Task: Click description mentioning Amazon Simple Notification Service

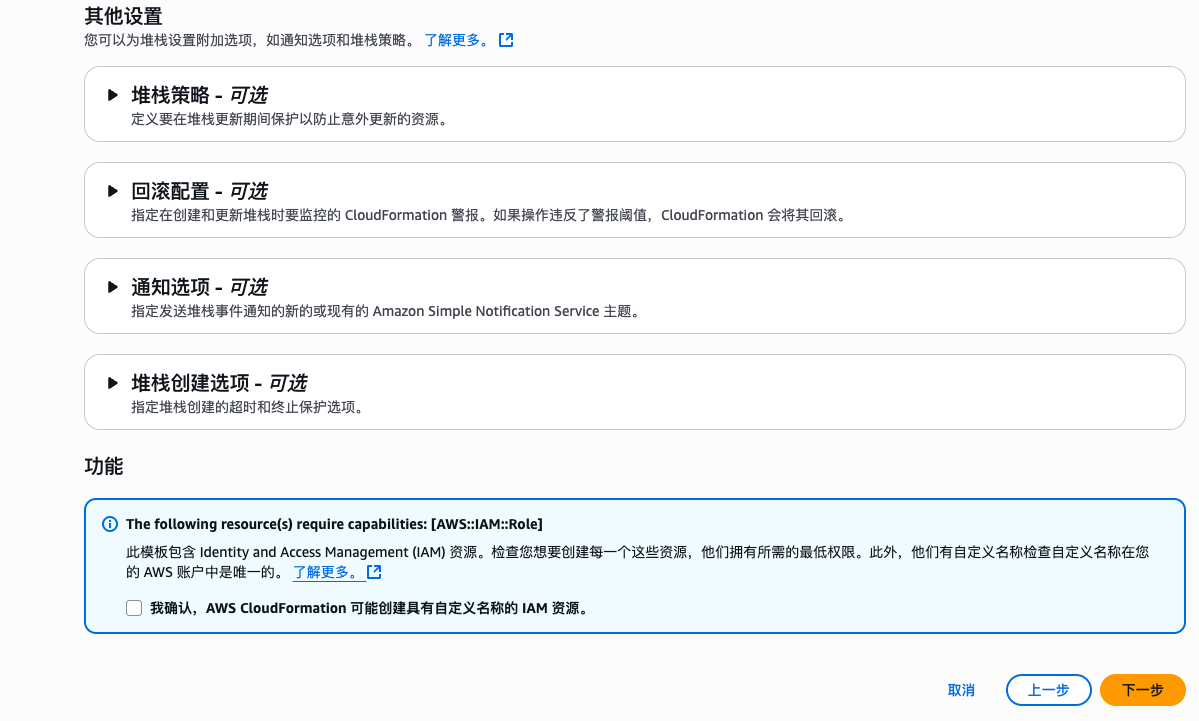Action: tap(388, 311)
